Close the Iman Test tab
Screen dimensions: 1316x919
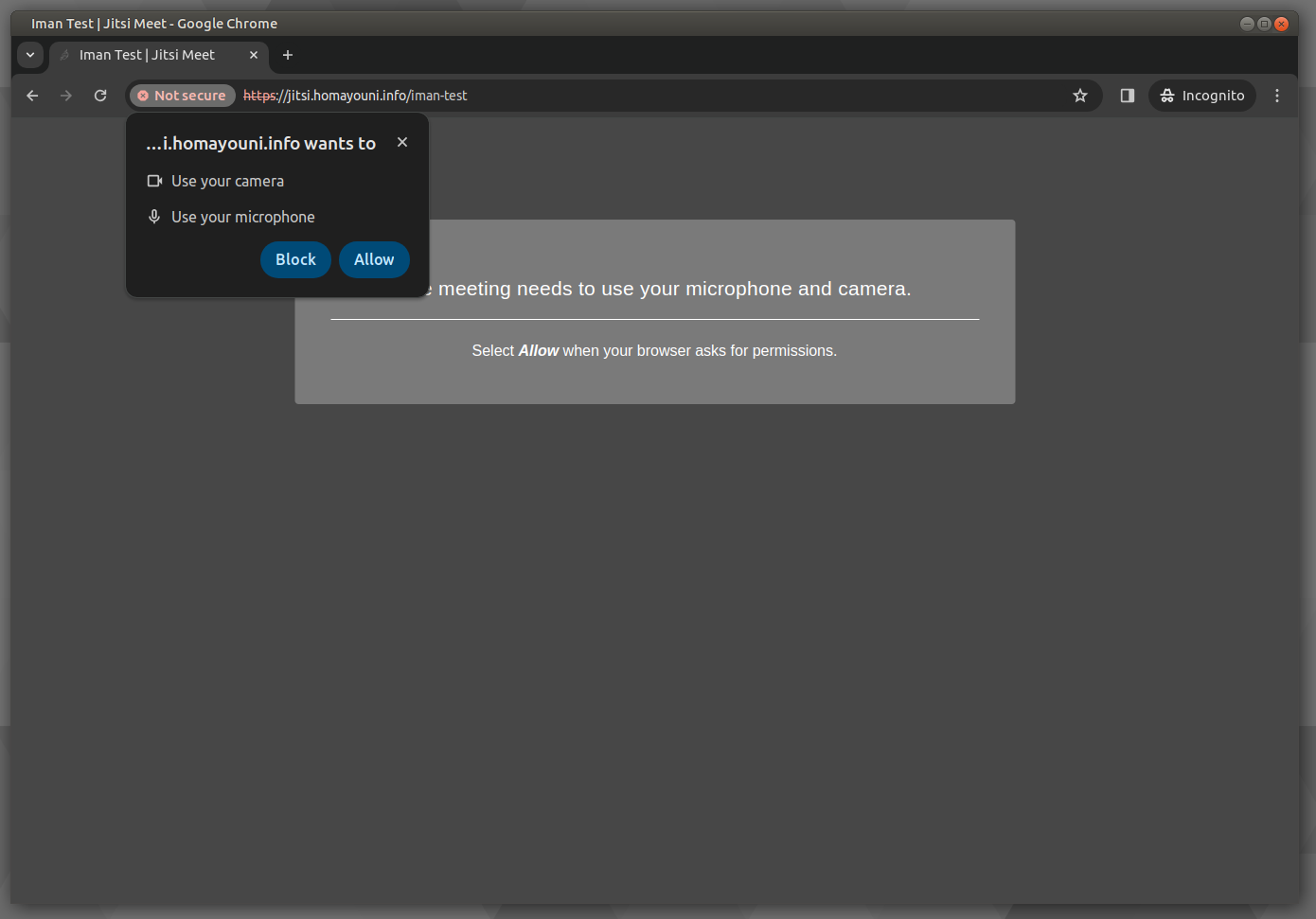[254, 55]
